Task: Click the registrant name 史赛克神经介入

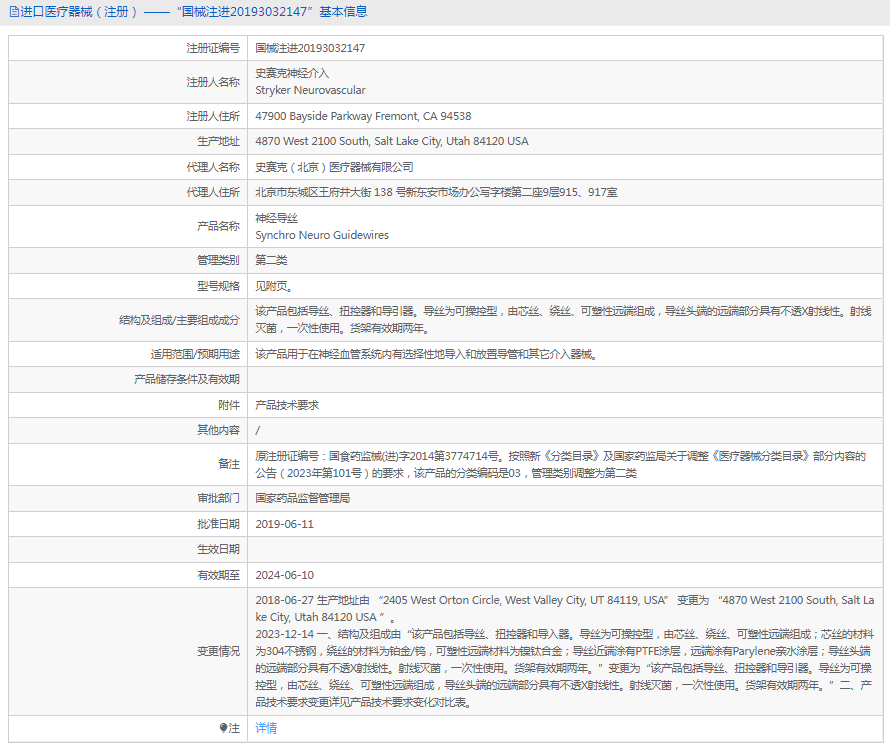Action: (x=292, y=73)
